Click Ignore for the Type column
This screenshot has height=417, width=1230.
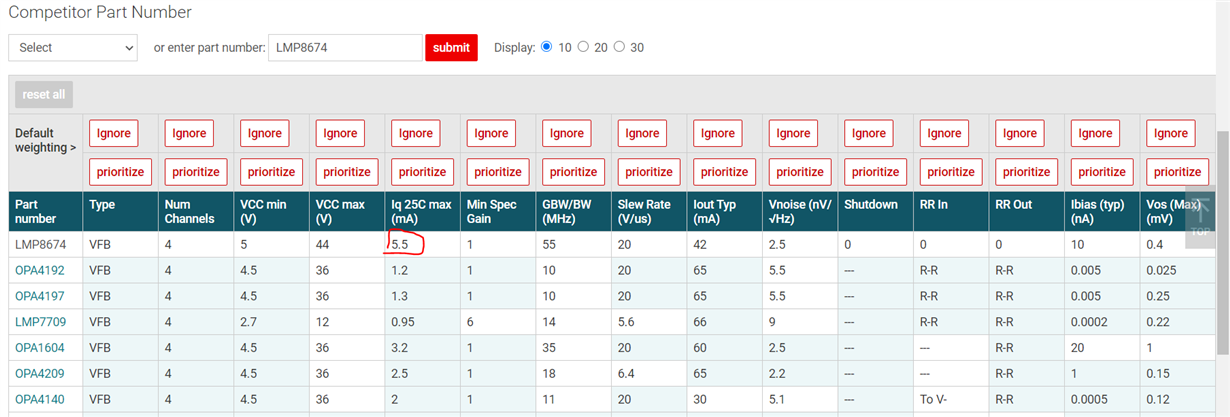coord(113,133)
